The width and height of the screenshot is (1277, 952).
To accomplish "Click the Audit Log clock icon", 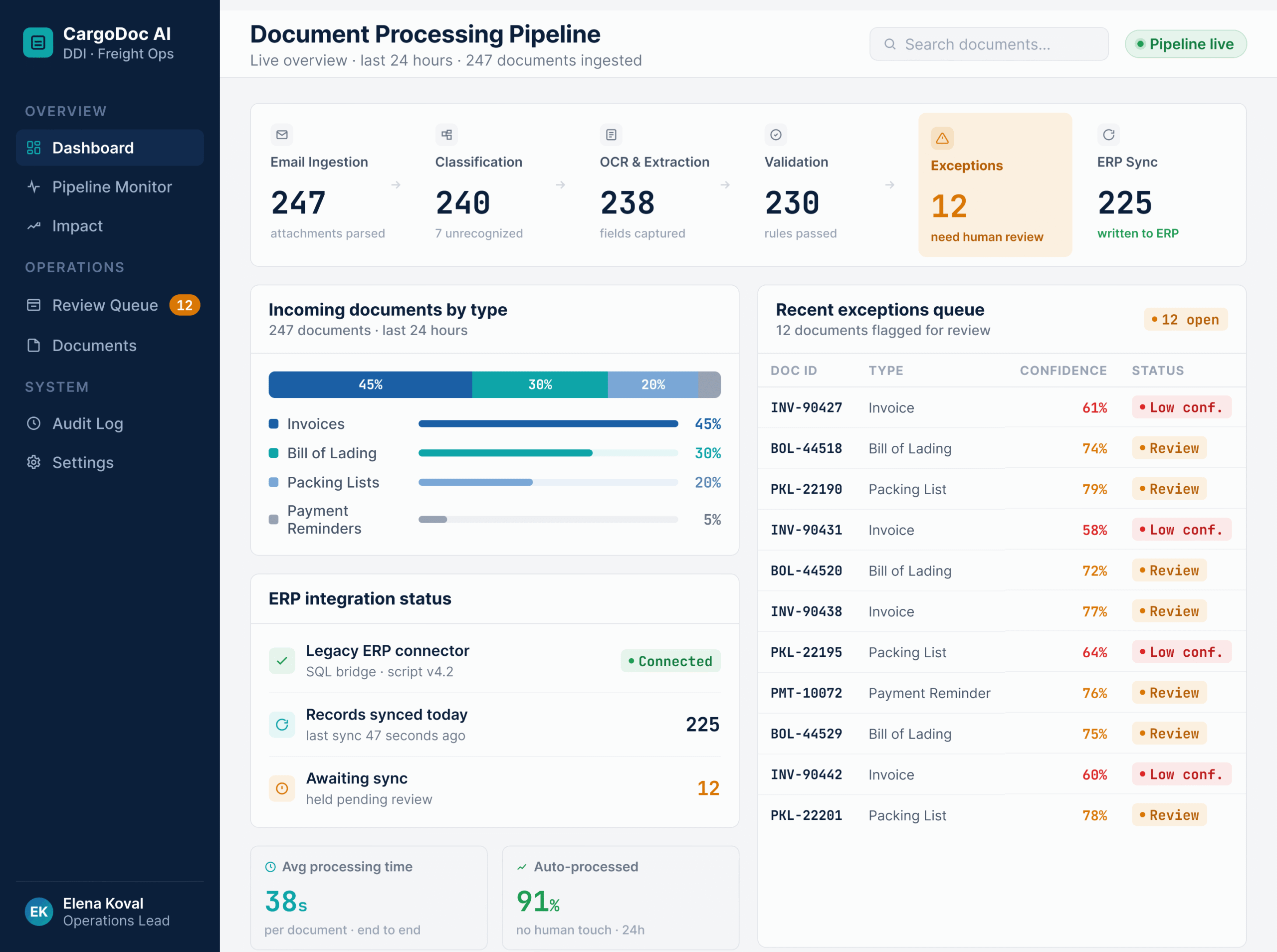I will pyautogui.click(x=34, y=423).
